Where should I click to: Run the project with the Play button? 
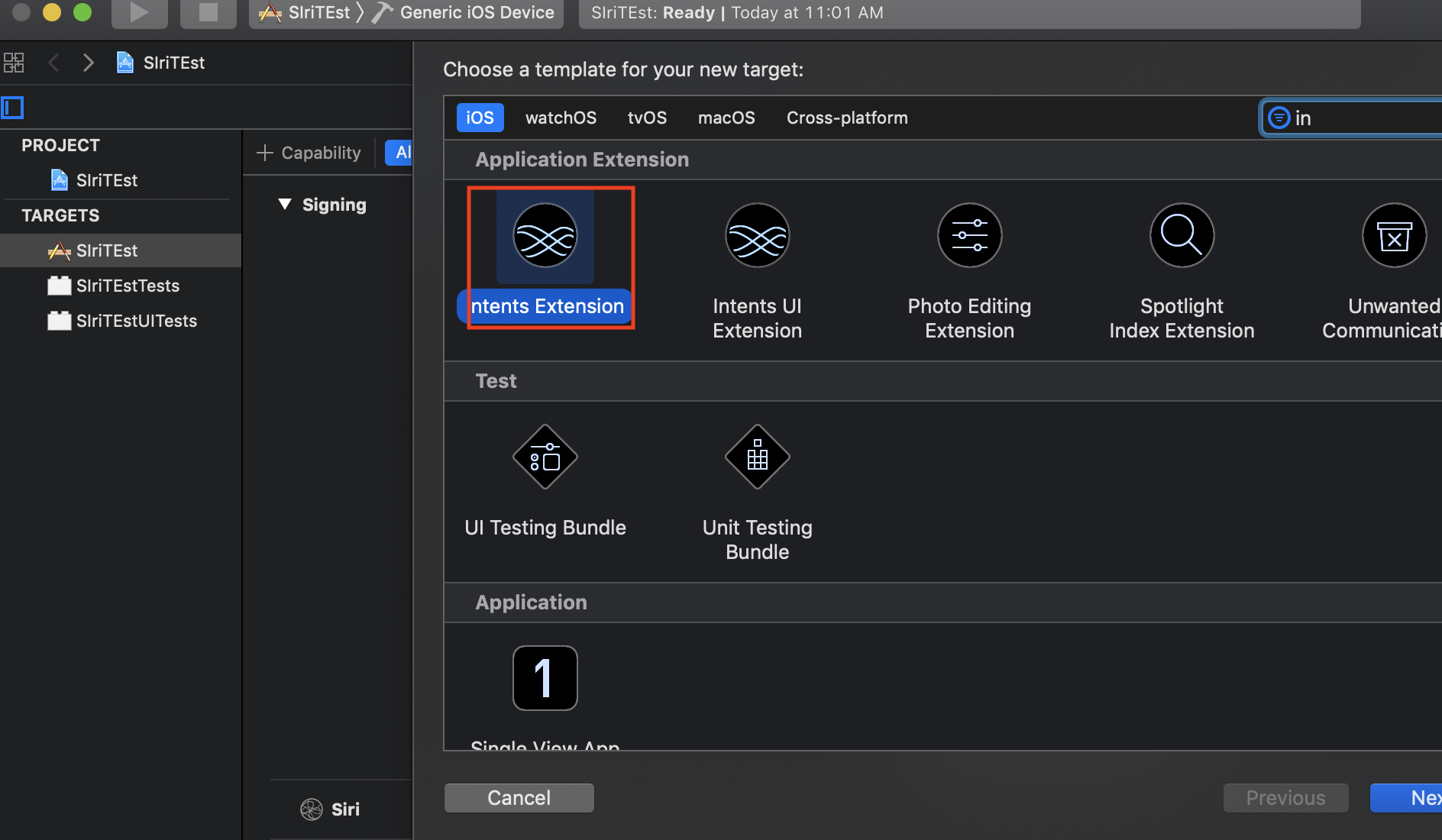tap(139, 13)
